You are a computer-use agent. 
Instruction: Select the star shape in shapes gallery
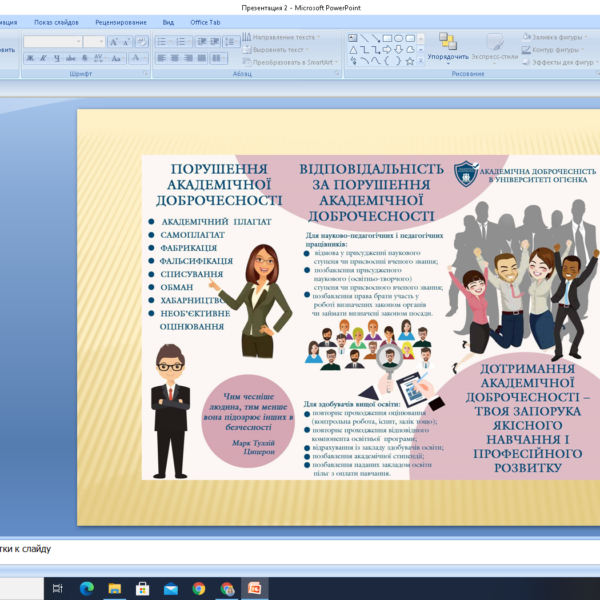point(411,60)
